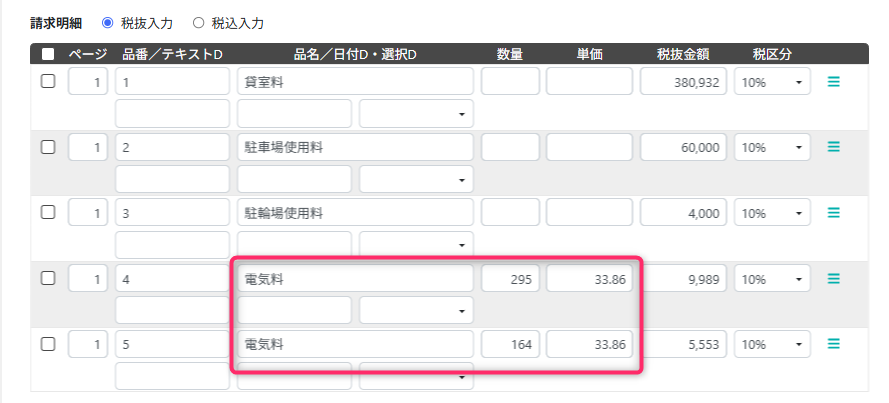Toggle the select-all checkbox in table header

47,55
